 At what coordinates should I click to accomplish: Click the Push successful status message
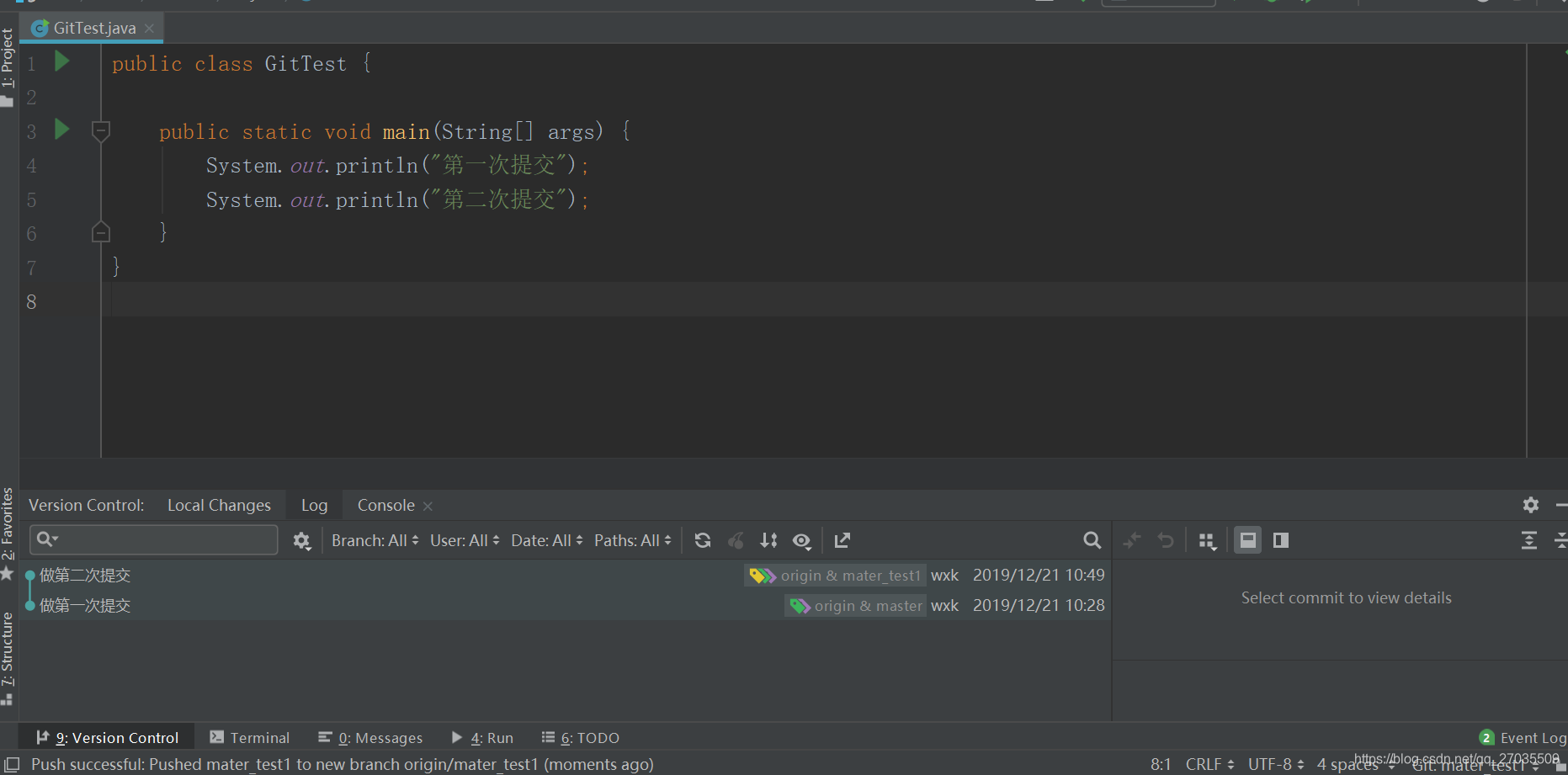[342, 764]
